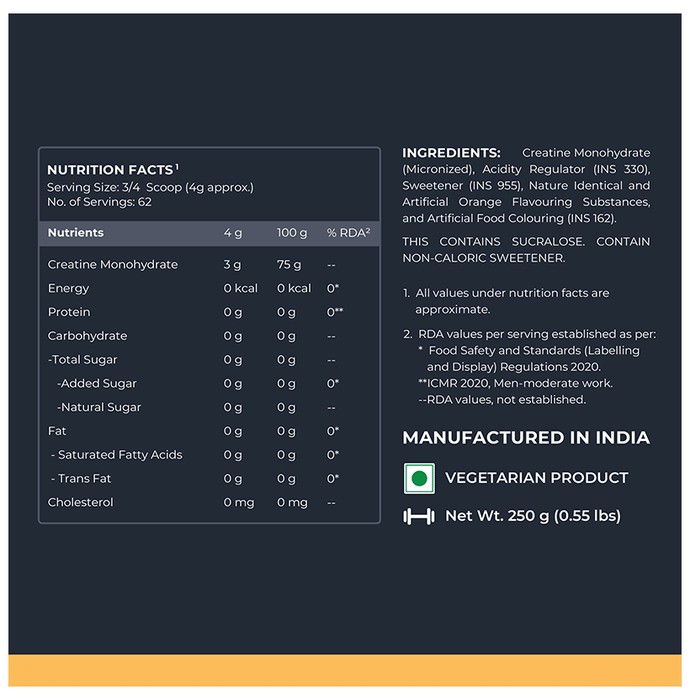Select the Serving Size line
The image size is (690, 700).
pos(150,187)
